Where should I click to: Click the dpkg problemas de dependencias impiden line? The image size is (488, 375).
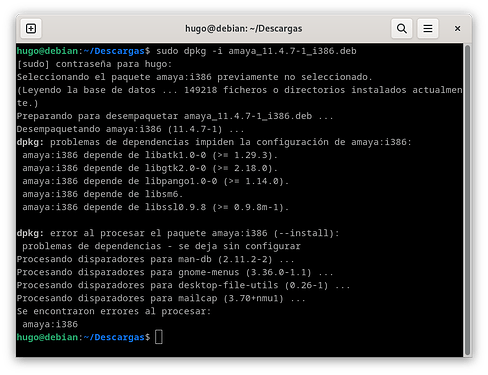[214, 142]
